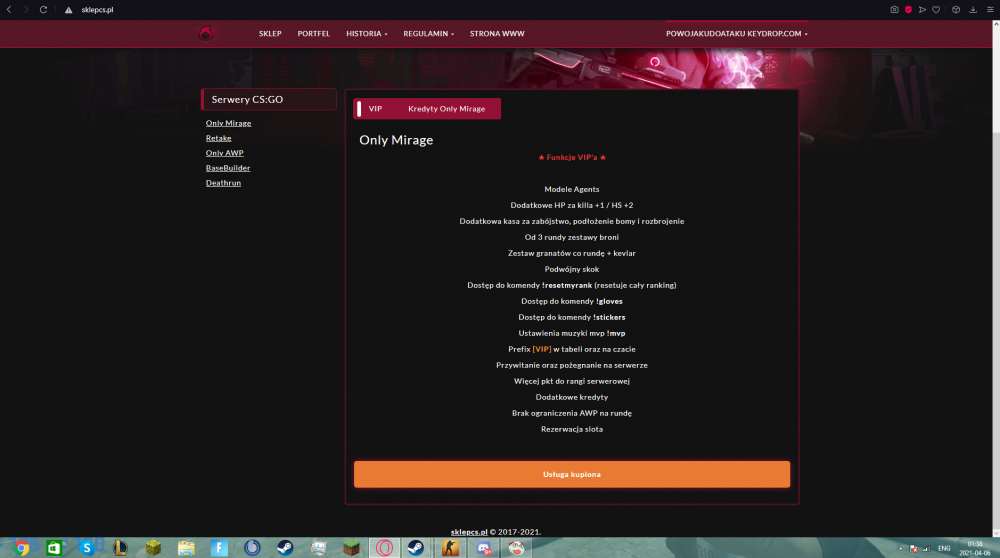Expand the HISTORIA dropdown menu
Screen dimensions: 1000x558
[x=367, y=34]
